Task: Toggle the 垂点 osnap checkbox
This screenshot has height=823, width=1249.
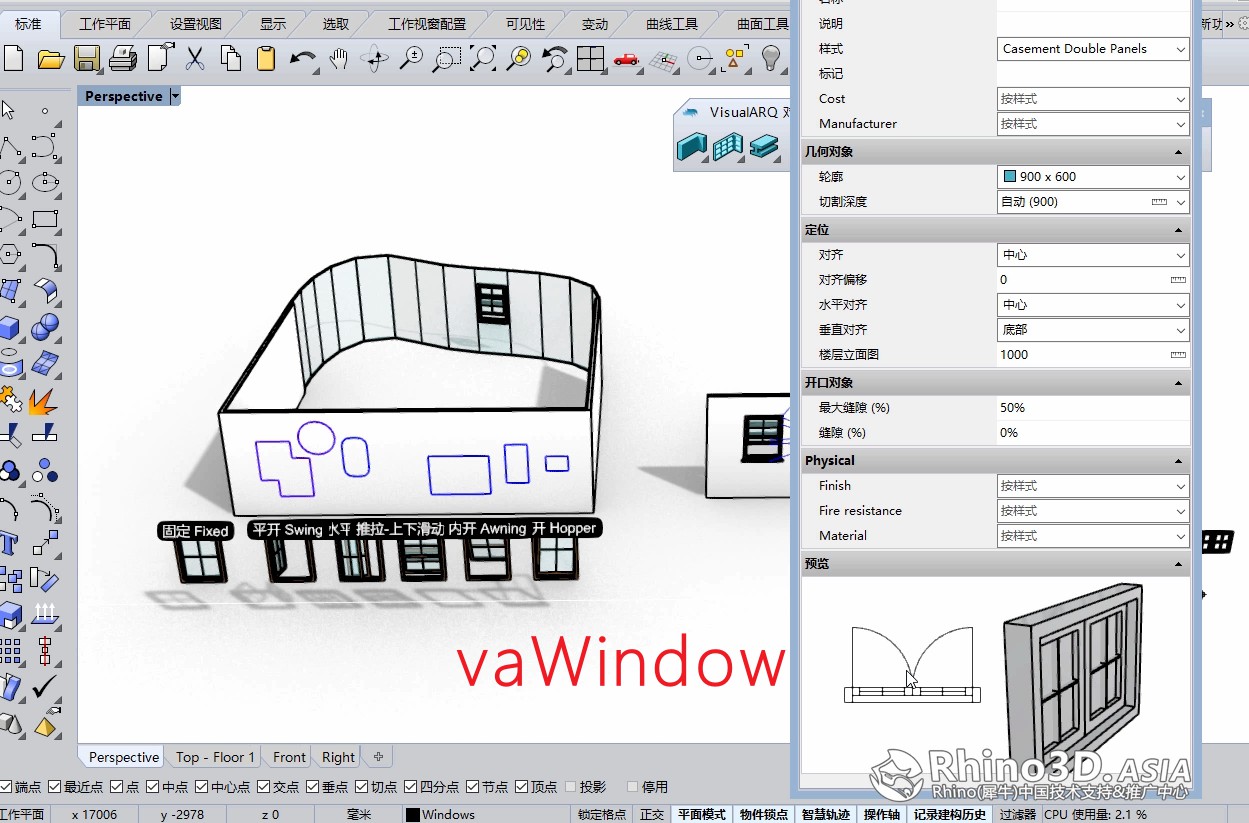Action: [x=313, y=787]
